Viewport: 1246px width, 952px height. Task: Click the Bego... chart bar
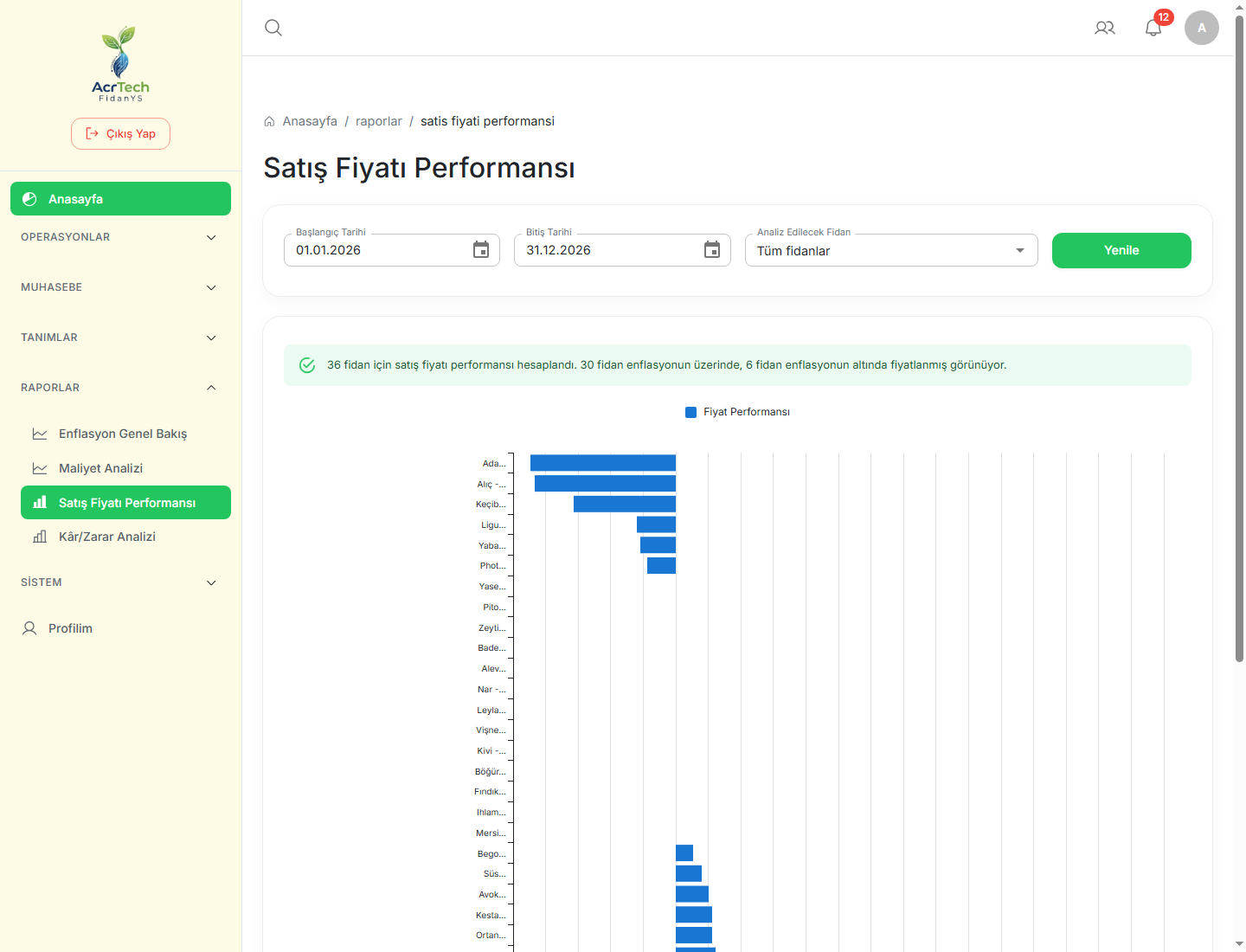click(684, 853)
